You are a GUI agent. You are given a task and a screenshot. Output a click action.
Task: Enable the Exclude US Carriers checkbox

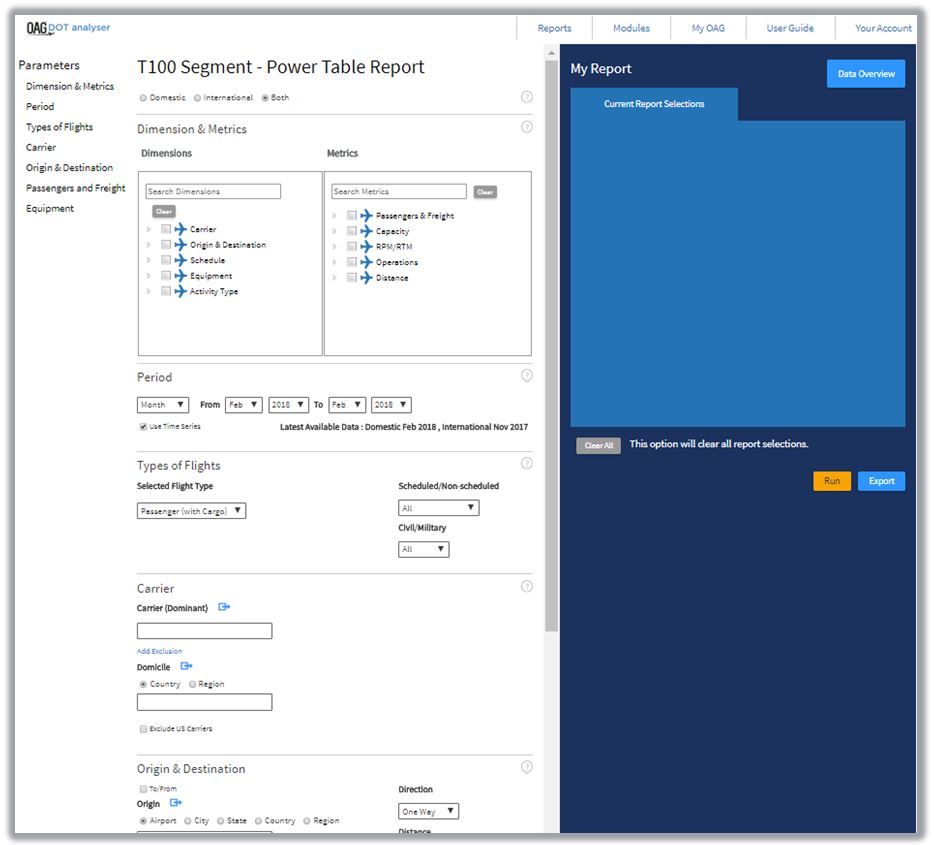(x=143, y=729)
